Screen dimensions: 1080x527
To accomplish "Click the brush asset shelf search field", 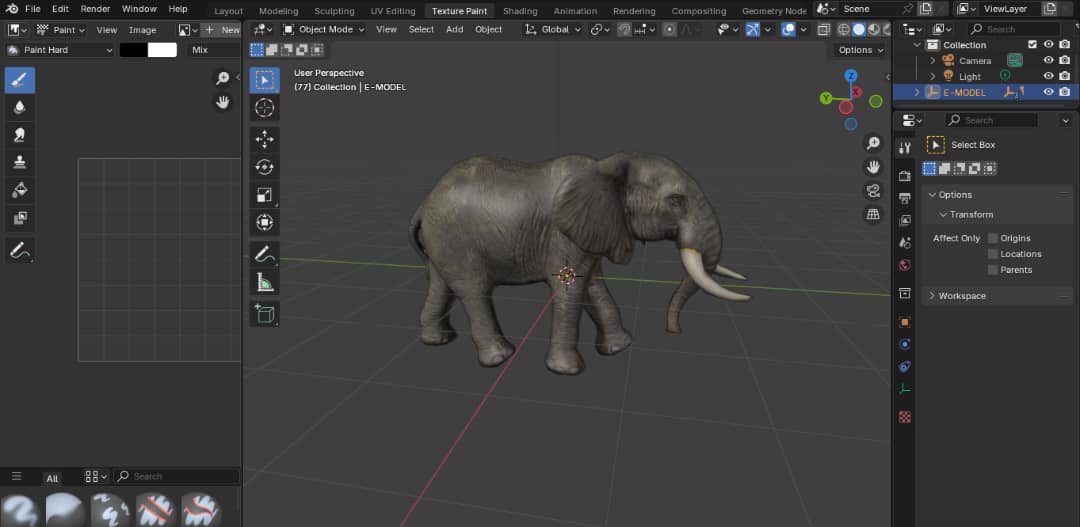I will point(176,477).
